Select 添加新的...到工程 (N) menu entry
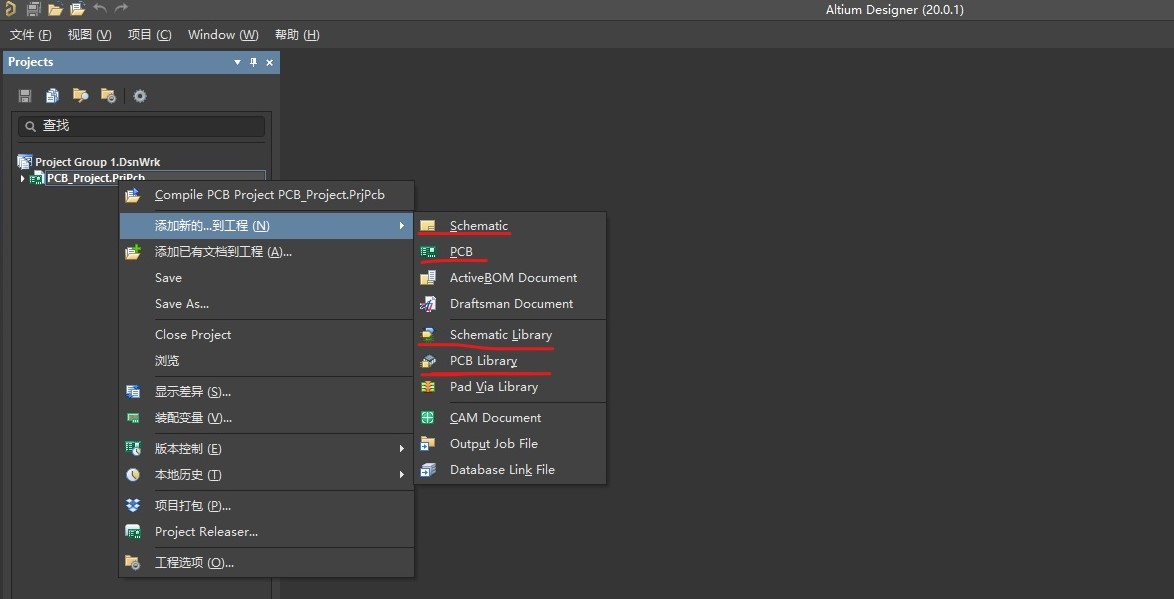The width and height of the screenshot is (1174, 599). (267, 225)
